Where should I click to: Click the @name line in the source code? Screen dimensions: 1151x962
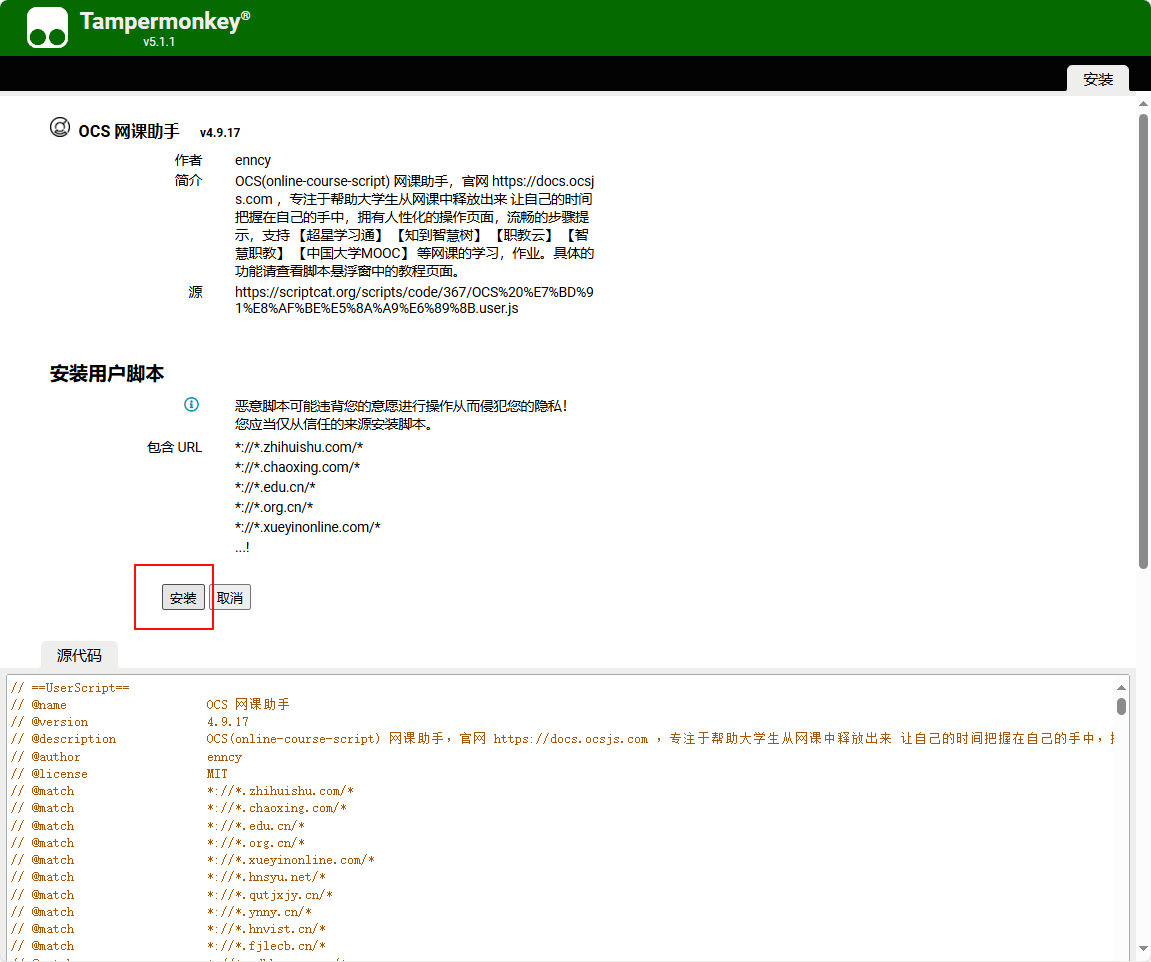(150, 704)
